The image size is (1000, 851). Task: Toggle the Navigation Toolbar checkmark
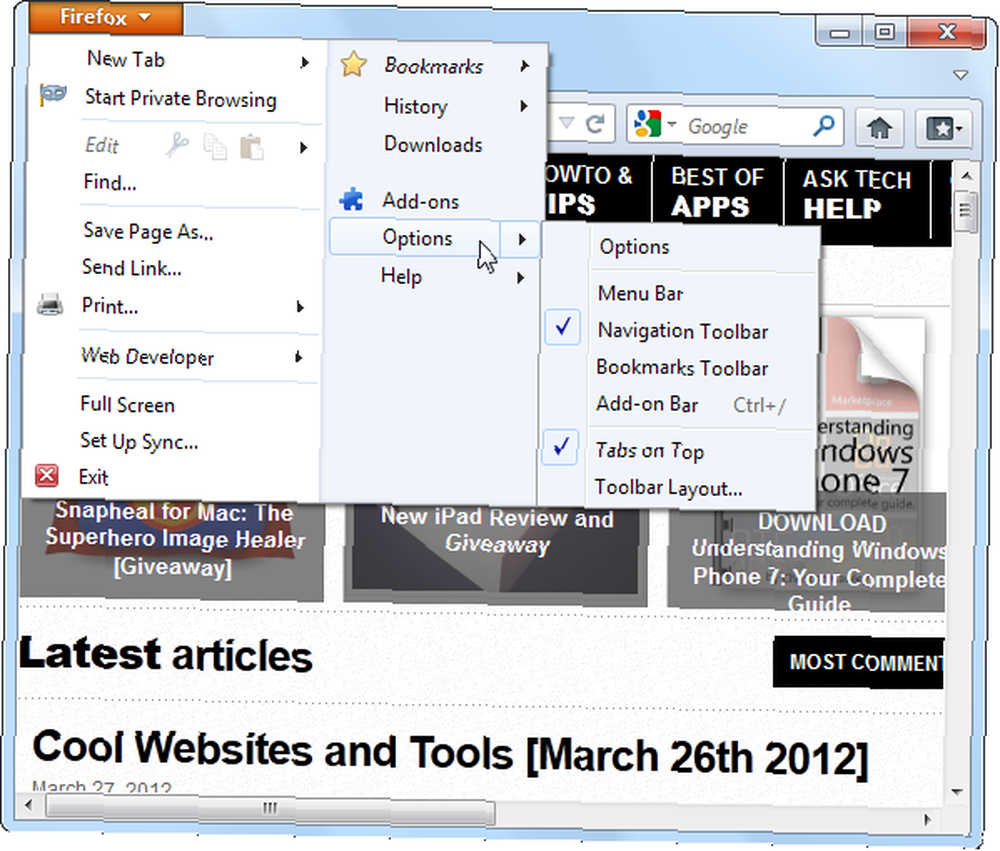point(562,327)
